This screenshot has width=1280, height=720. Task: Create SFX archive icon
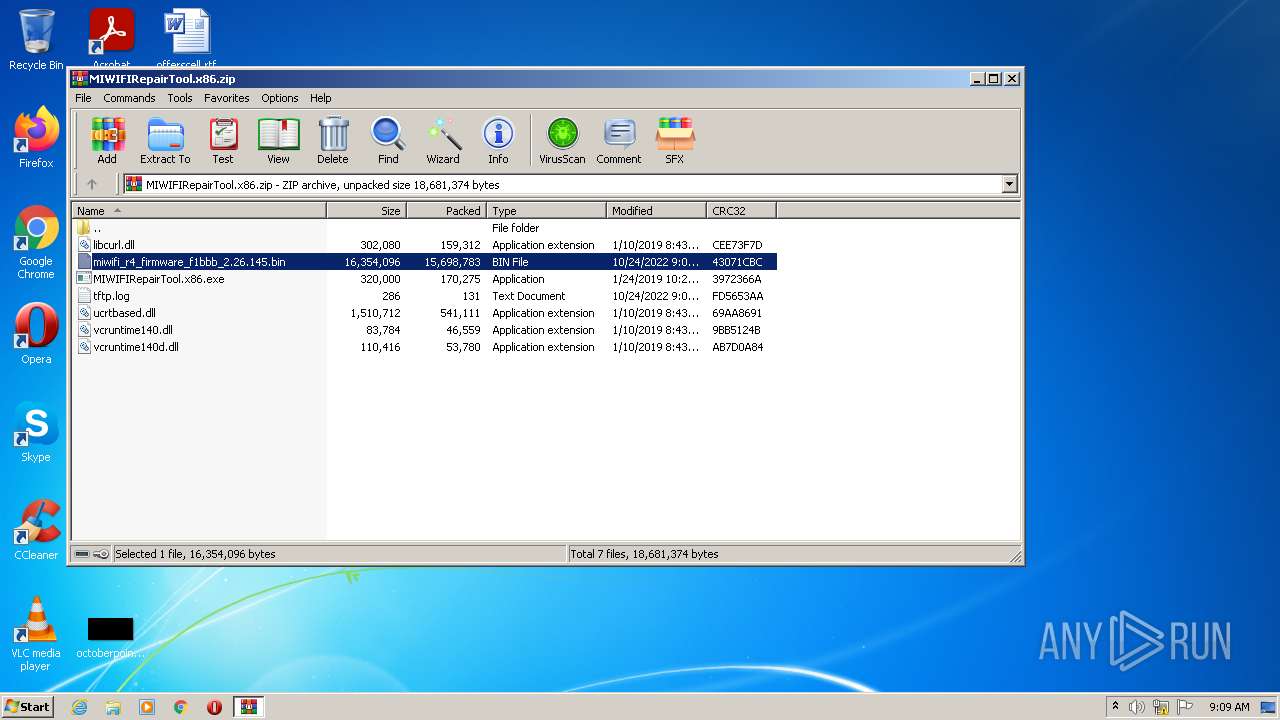coord(675,140)
